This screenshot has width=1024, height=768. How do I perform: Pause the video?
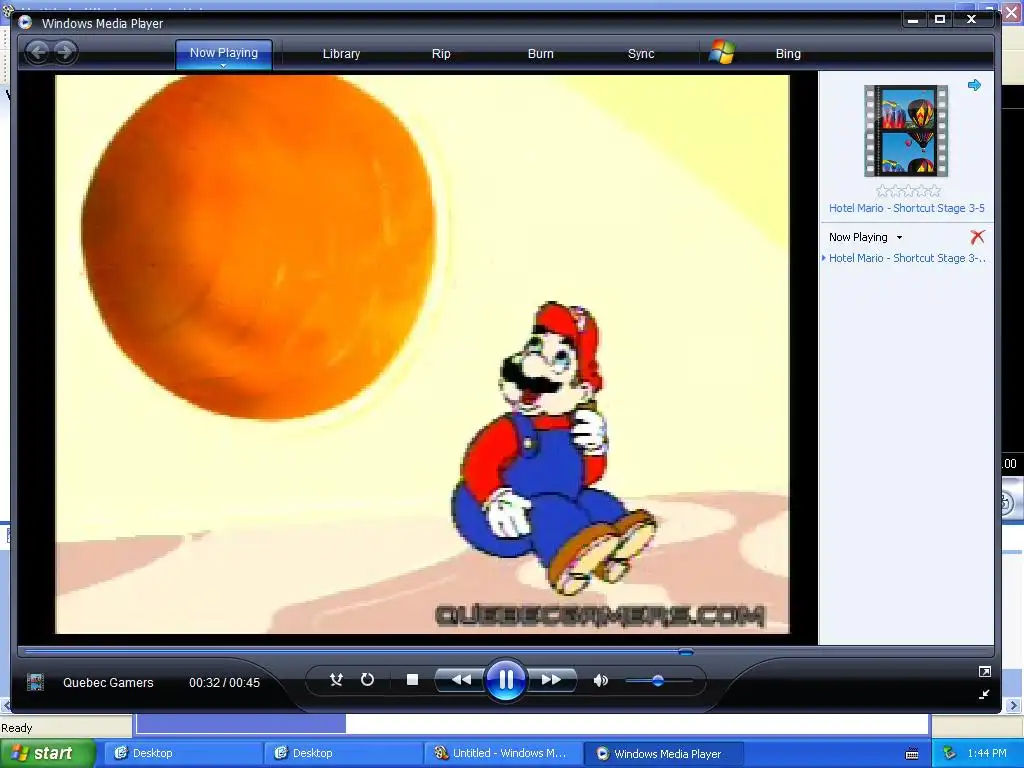(x=505, y=680)
